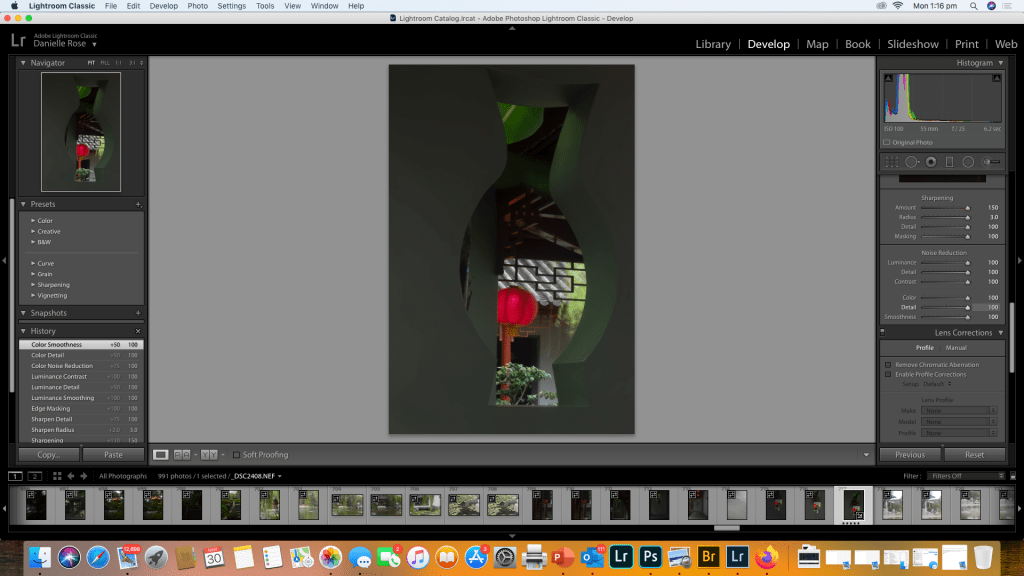
Task: Clear History using the X icon
Action: click(138, 331)
